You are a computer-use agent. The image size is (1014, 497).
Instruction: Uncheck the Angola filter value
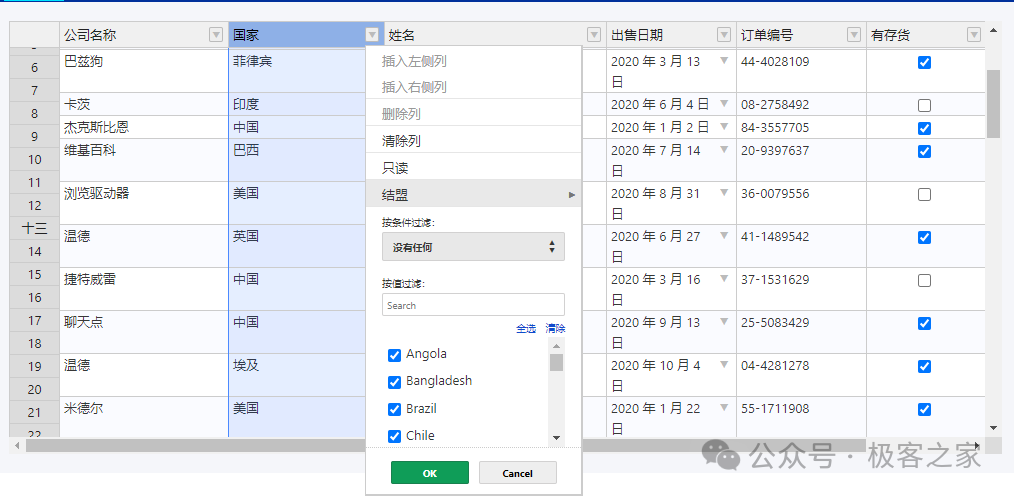tap(394, 355)
